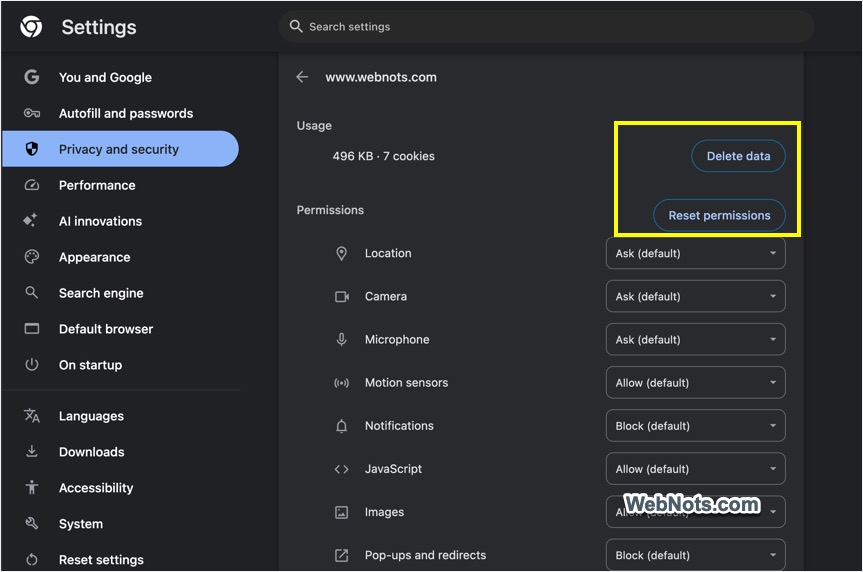The height and width of the screenshot is (572, 863).
Task: Click the Google G icon in sidebar
Action: click(31, 77)
